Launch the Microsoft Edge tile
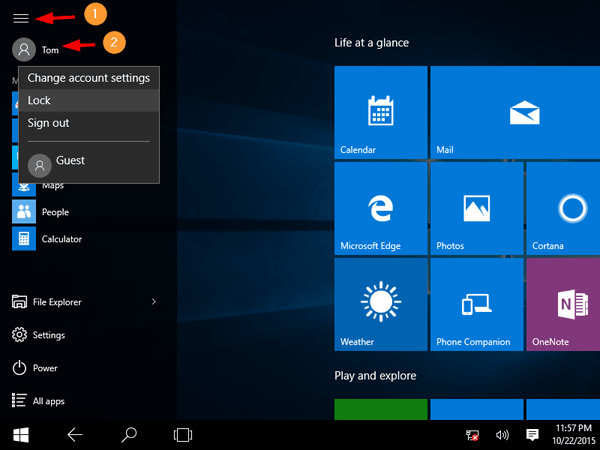 pyautogui.click(x=379, y=208)
